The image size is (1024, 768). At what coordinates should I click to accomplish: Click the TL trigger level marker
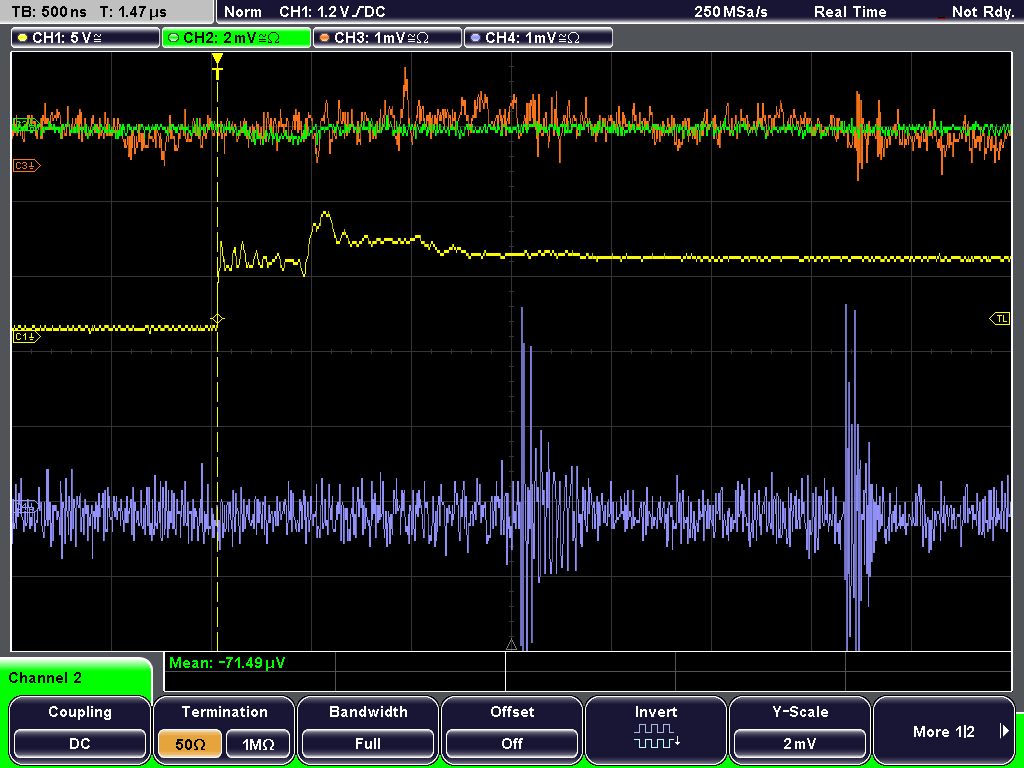click(1000, 319)
